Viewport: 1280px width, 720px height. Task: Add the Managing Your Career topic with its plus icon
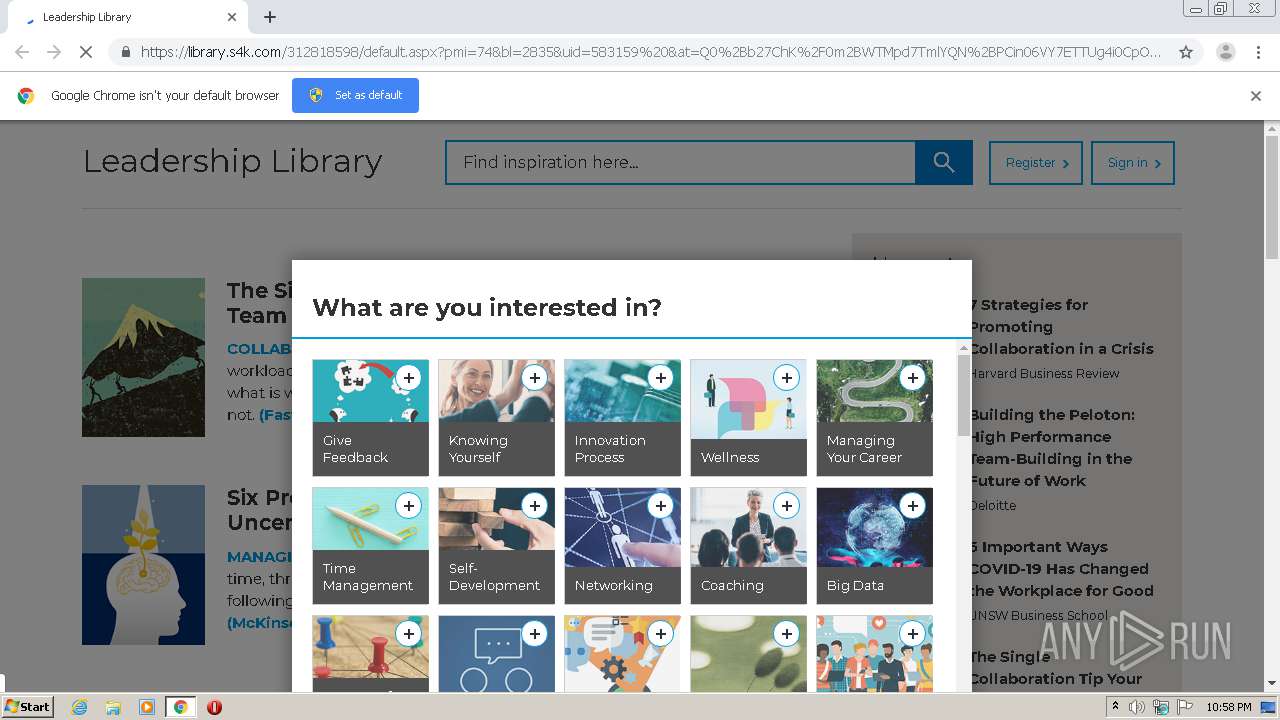912,378
